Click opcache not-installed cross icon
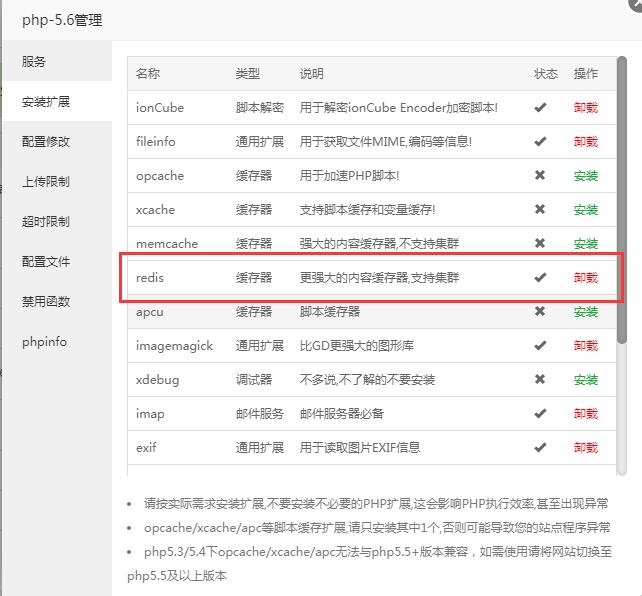642x596 pixels. coord(540,175)
